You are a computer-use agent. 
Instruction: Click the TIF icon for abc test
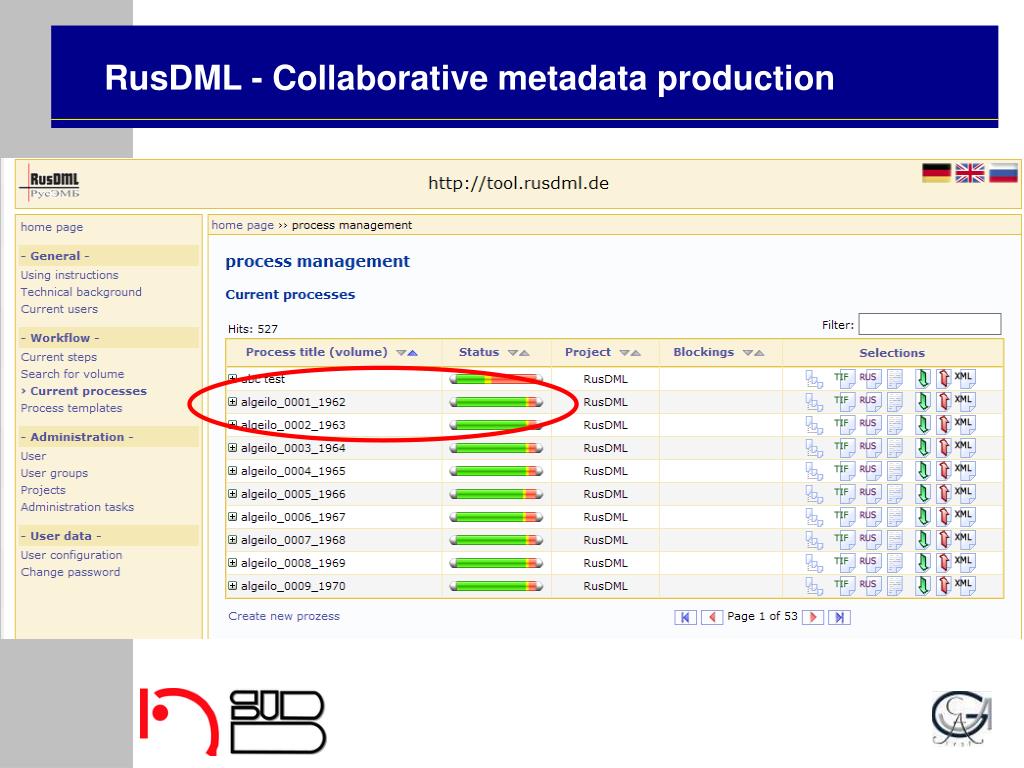tap(843, 379)
